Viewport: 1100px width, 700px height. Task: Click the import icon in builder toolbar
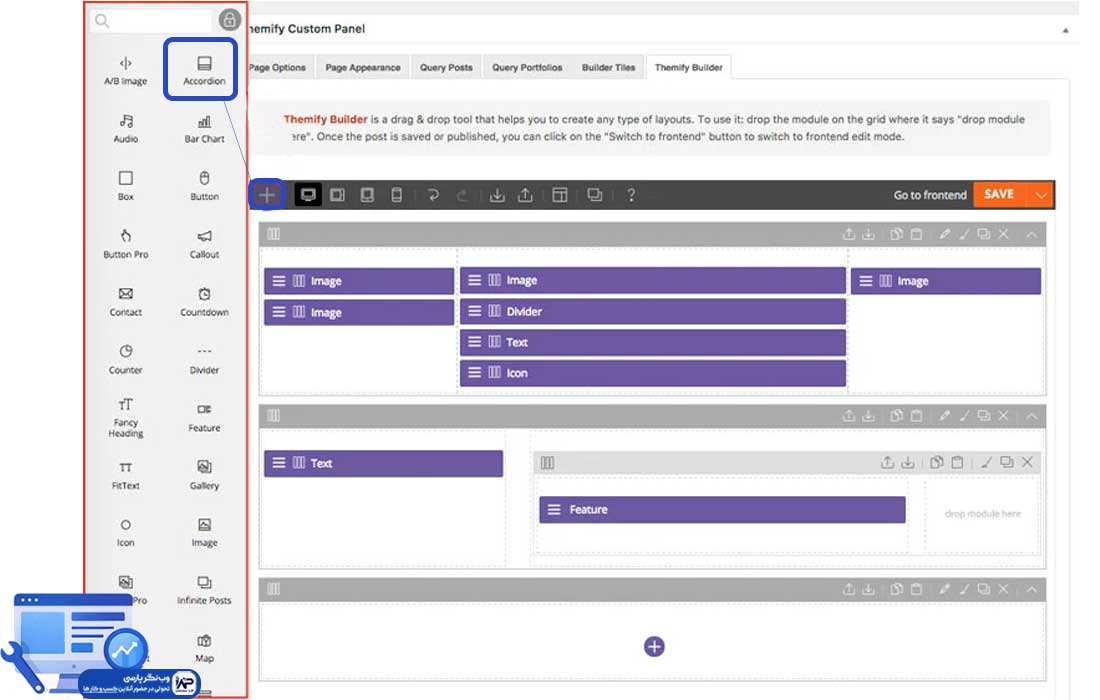(x=497, y=195)
